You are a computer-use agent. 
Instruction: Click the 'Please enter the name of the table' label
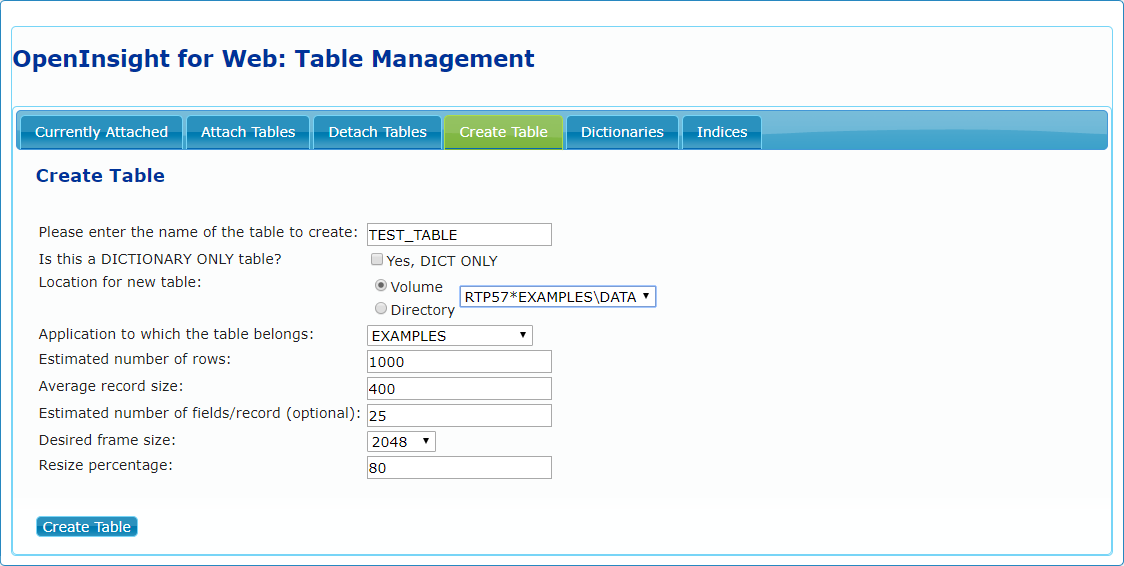coord(198,232)
